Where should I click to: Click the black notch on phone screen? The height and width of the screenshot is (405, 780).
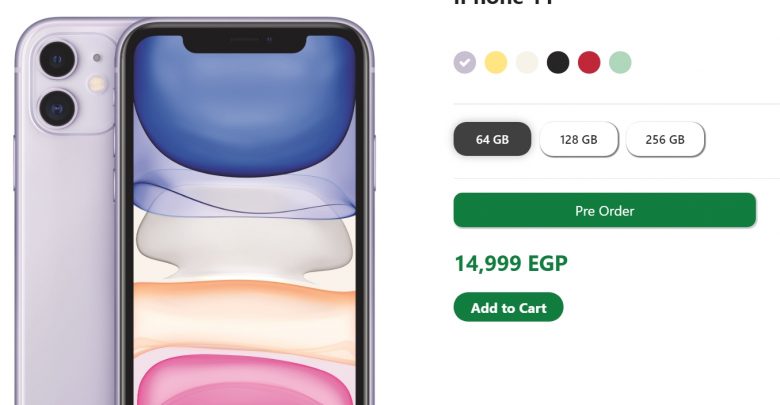[x=244, y=44]
